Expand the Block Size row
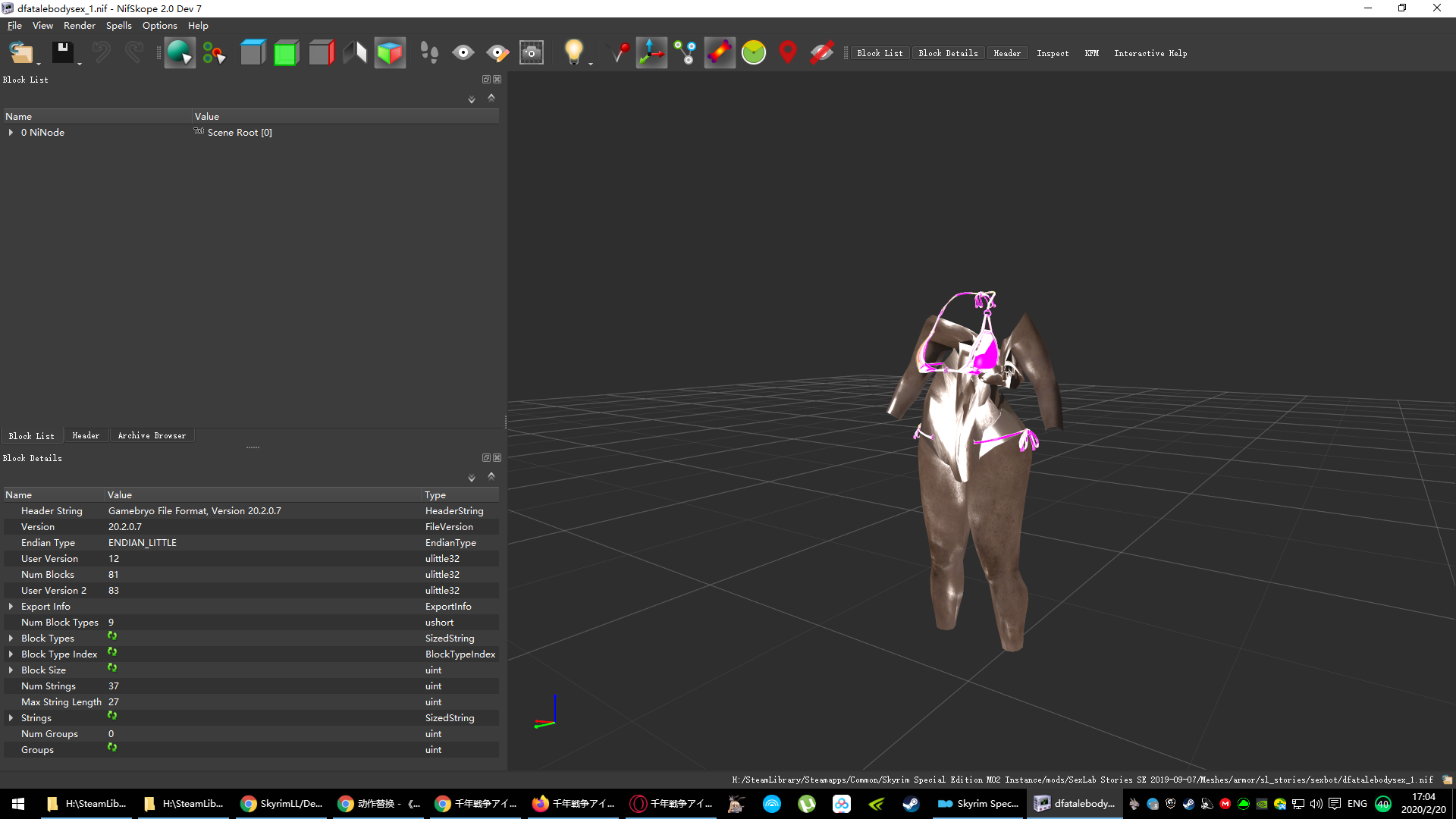This screenshot has width=1456, height=819. [x=11, y=670]
